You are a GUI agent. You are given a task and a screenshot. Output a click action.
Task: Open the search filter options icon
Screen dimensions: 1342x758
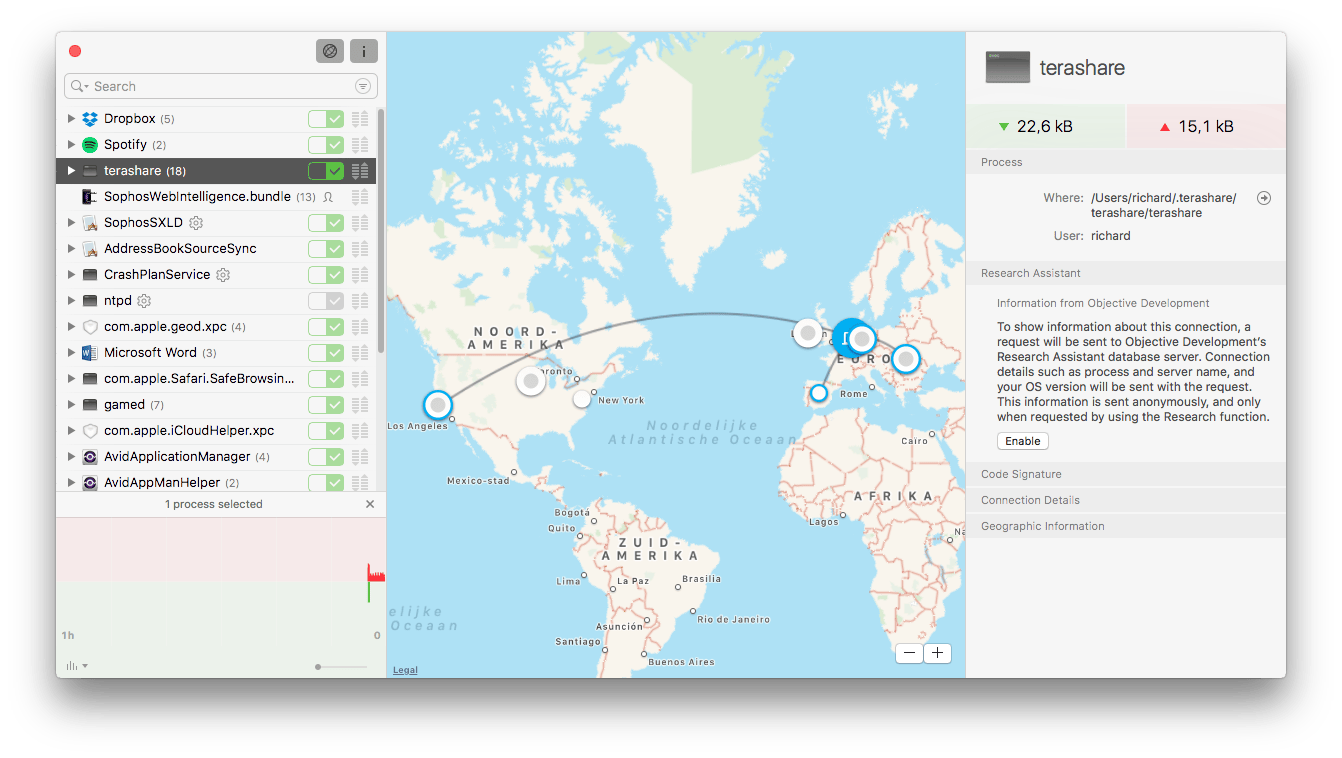tap(362, 86)
